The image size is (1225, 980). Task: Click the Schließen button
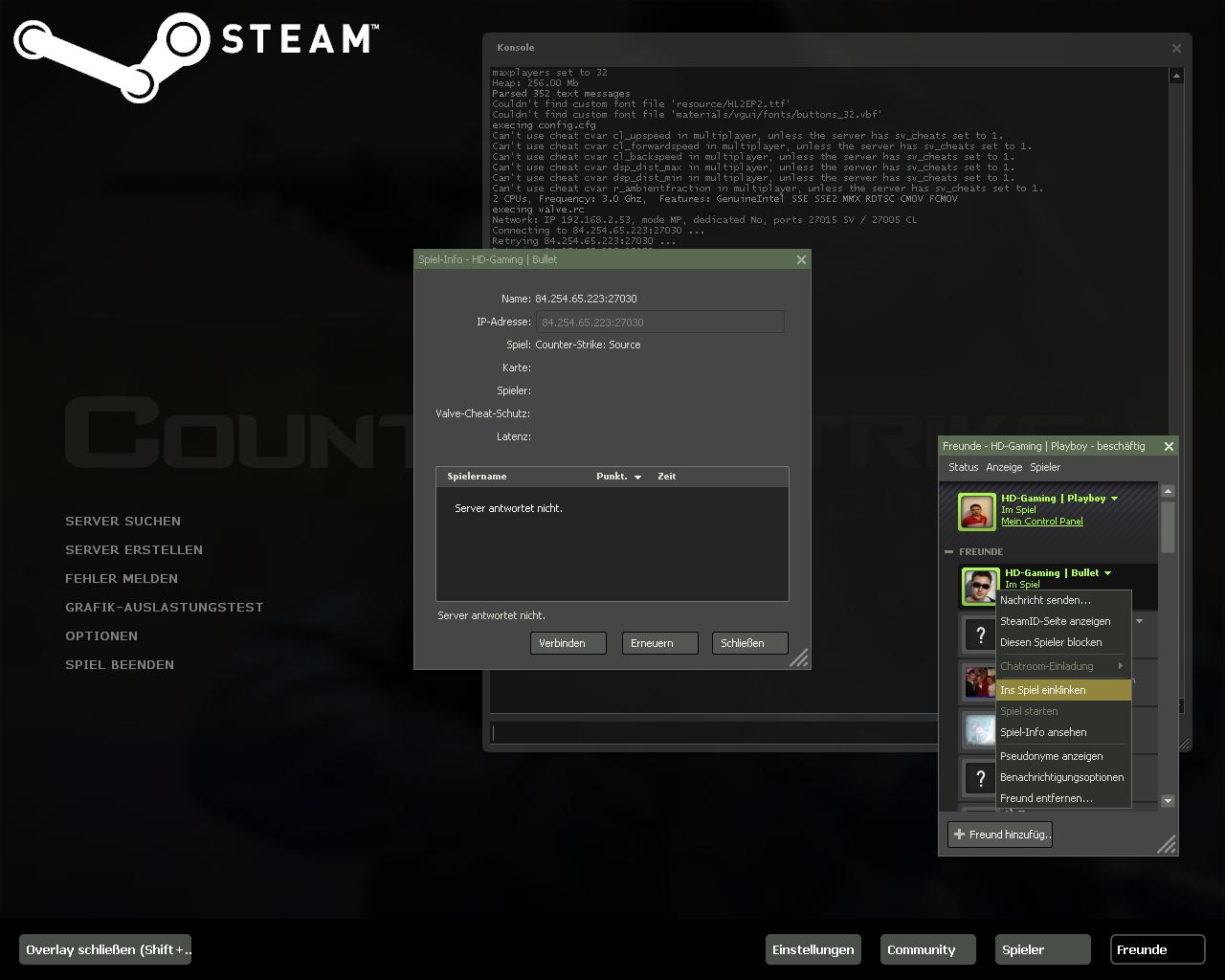pos(750,643)
